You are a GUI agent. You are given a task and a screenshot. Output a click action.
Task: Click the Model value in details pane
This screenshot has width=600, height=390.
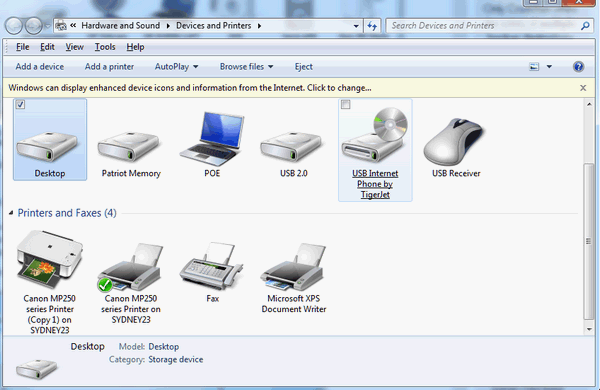163,346
